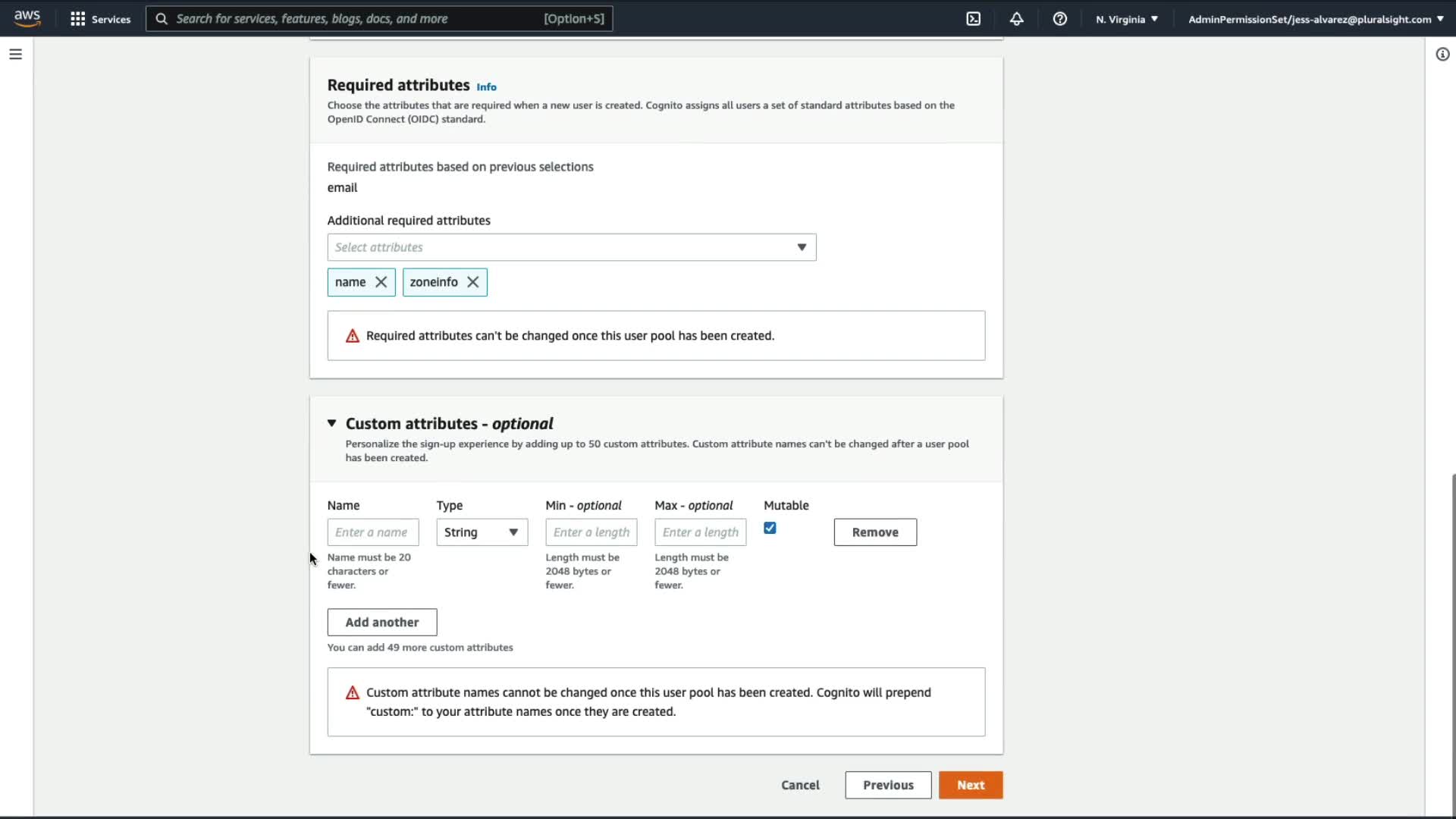Screen dimensions: 1456x819
Task: Open the Type String dropdown
Action: tap(482, 532)
